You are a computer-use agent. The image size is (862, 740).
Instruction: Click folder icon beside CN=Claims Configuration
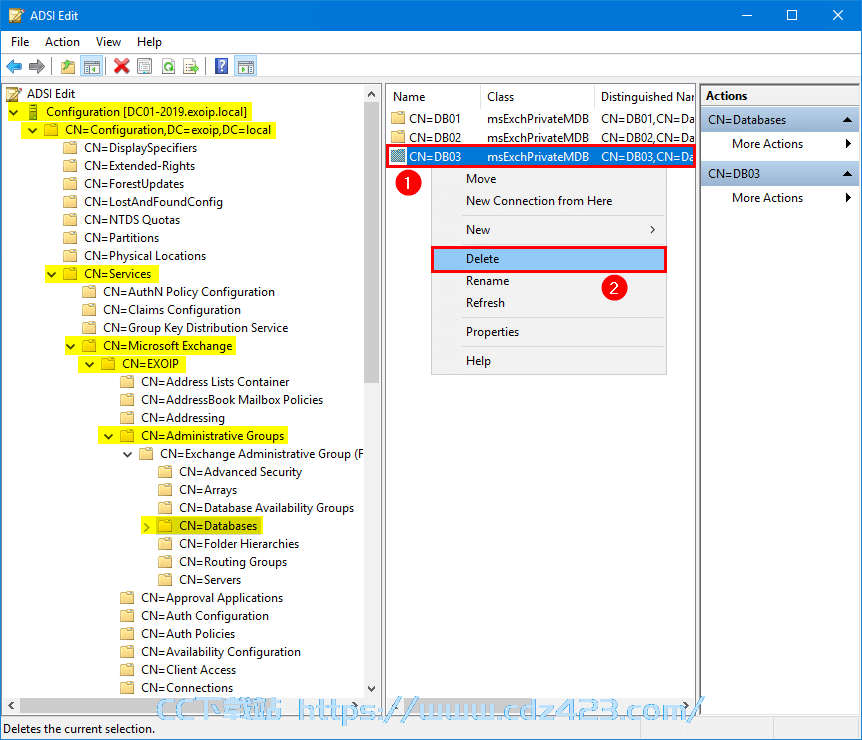point(89,310)
